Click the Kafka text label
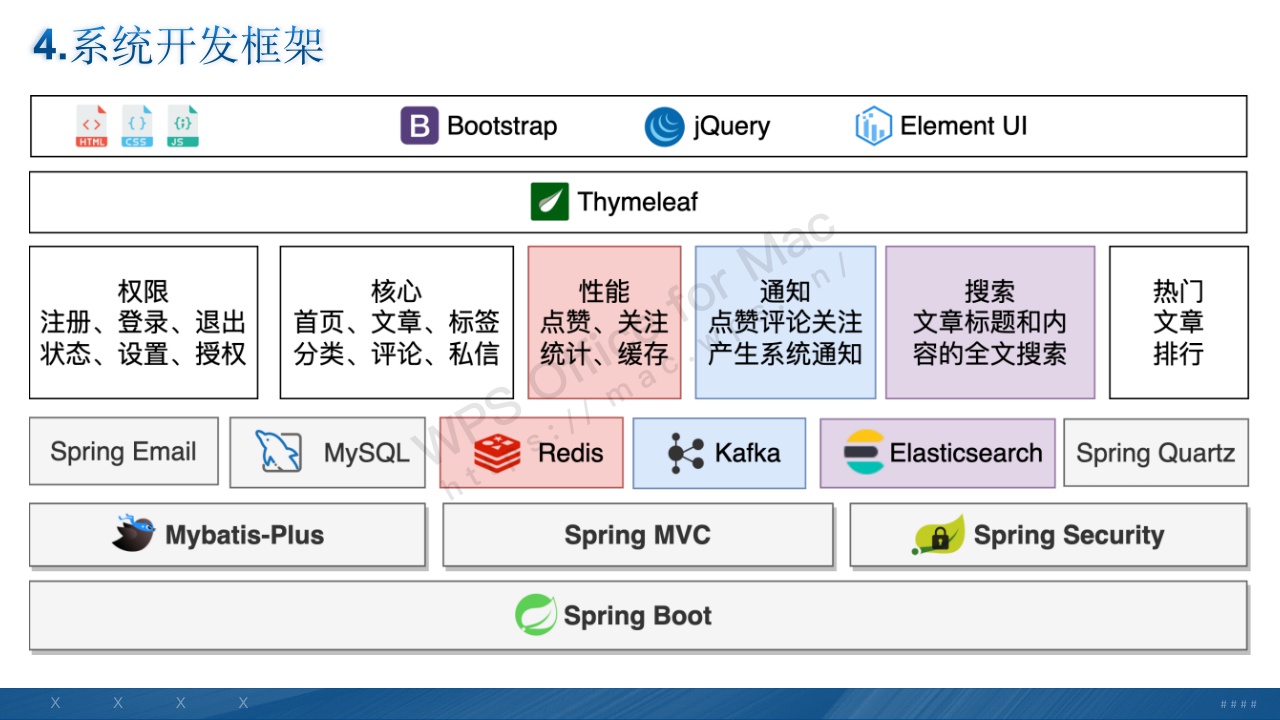Viewport: 1280px width, 720px height. [747, 453]
